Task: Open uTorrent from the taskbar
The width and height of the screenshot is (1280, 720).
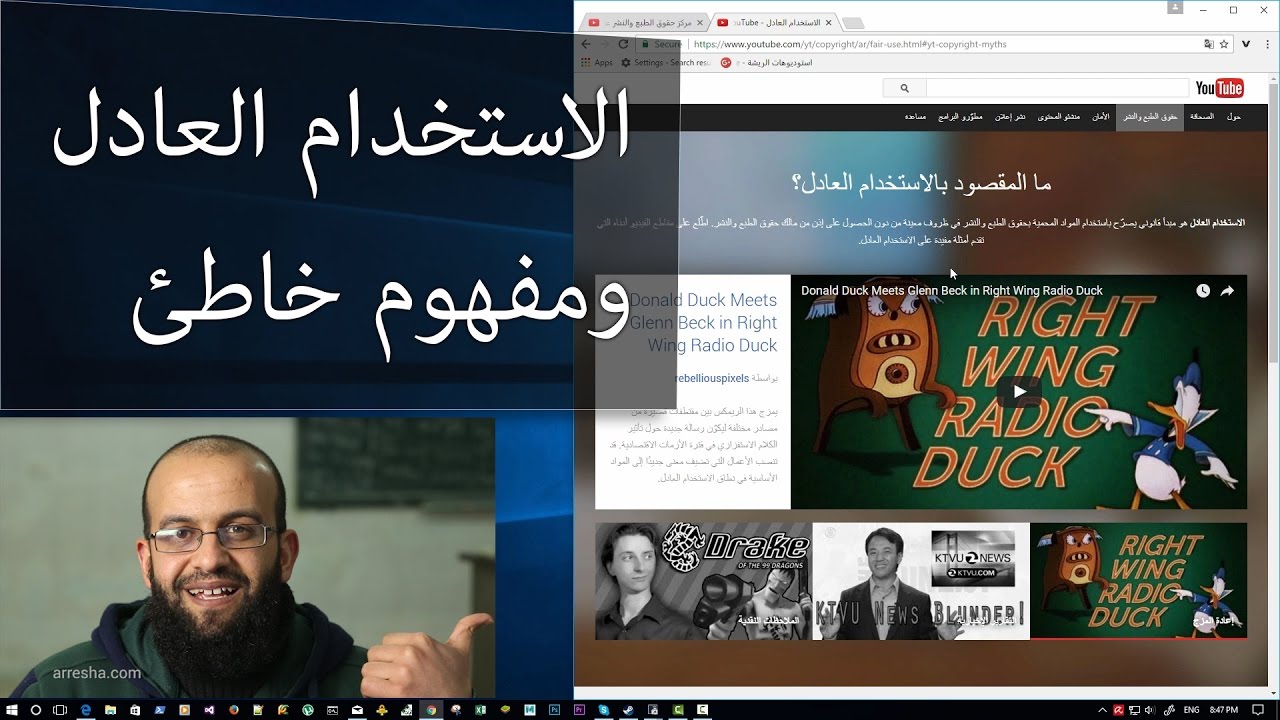Action: (x=308, y=710)
